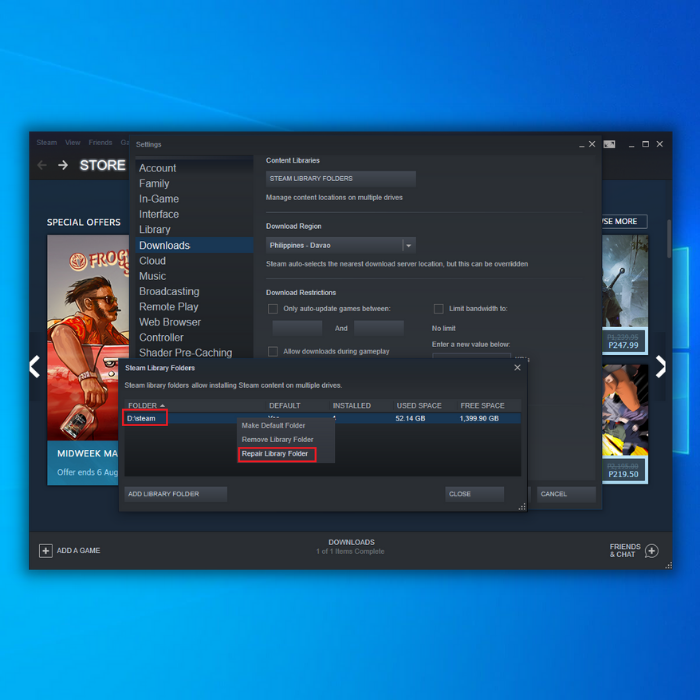700x700 pixels.
Task: Show previous special offer with left carousel arrow
Action: (35, 367)
